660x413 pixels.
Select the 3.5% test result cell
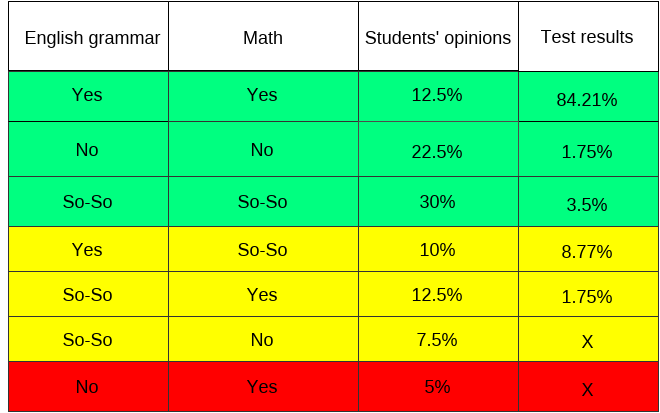click(586, 204)
